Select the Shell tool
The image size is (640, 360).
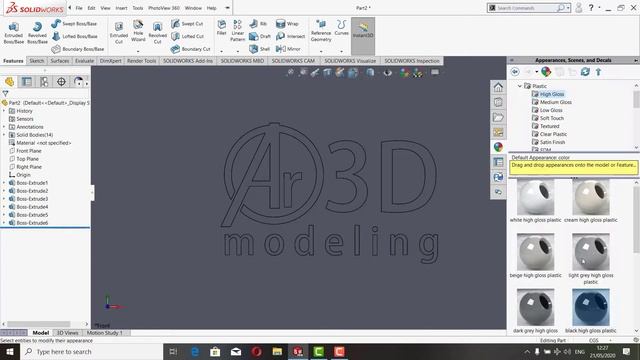click(259, 49)
